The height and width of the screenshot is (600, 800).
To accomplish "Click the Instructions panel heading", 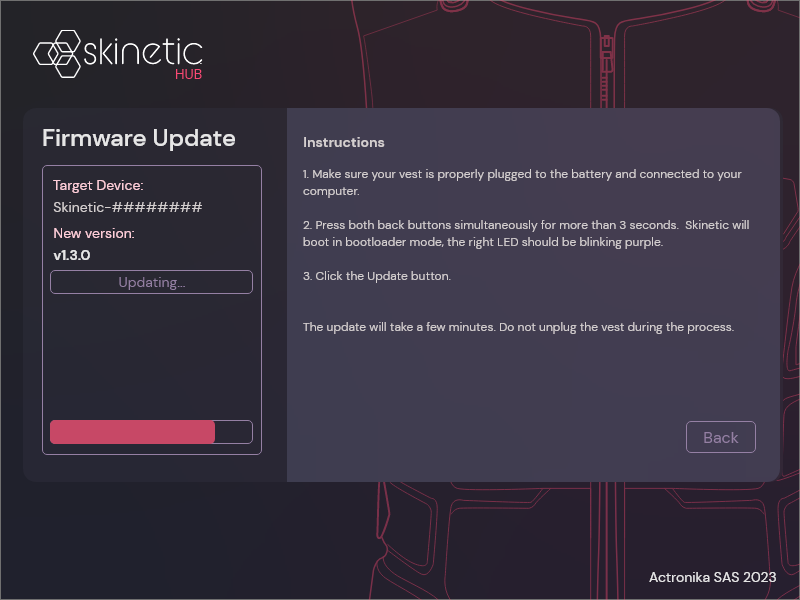I will [x=344, y=142].
